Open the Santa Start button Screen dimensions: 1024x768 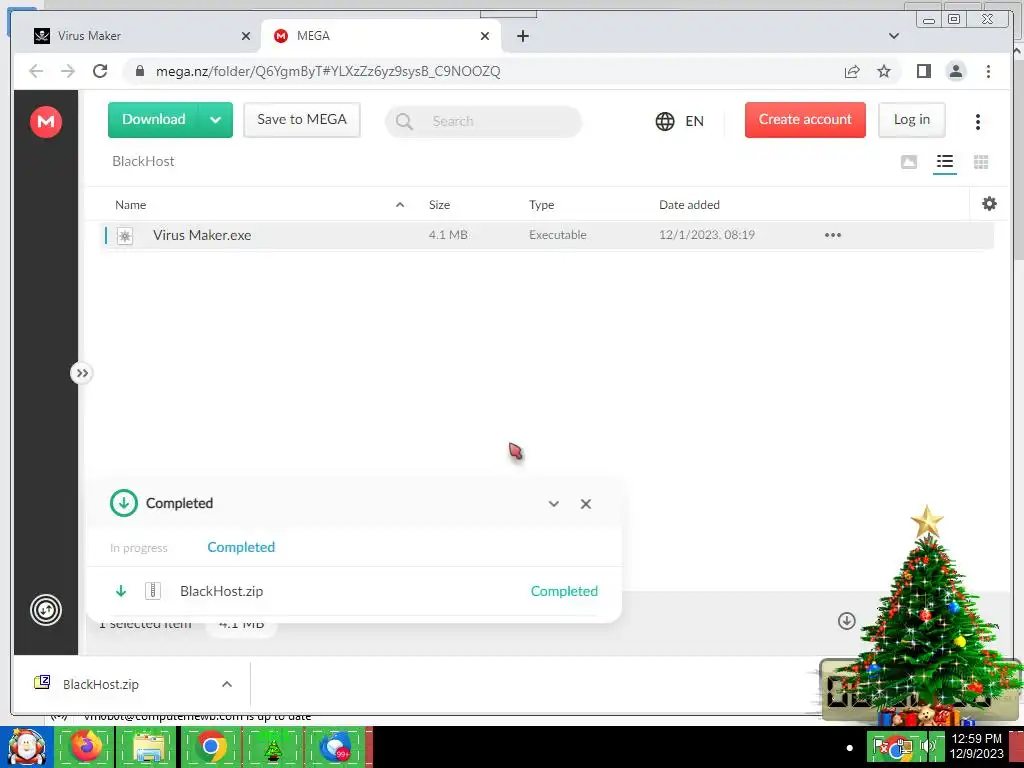[x=26, y=747]
